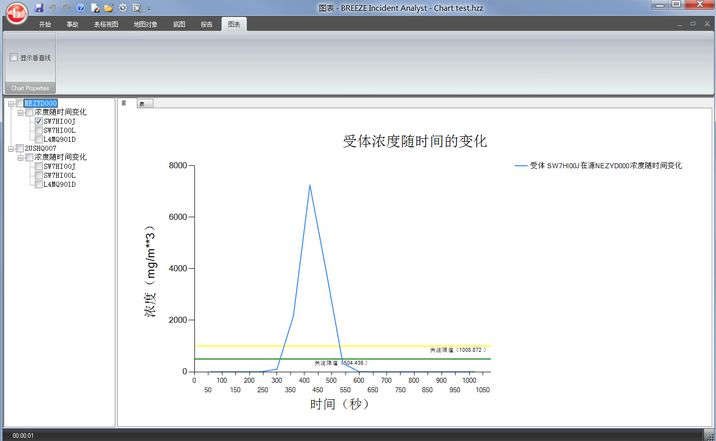716x441 pixels.
Task: Click the green threshold line label 504.436
Action: [341, 363]
